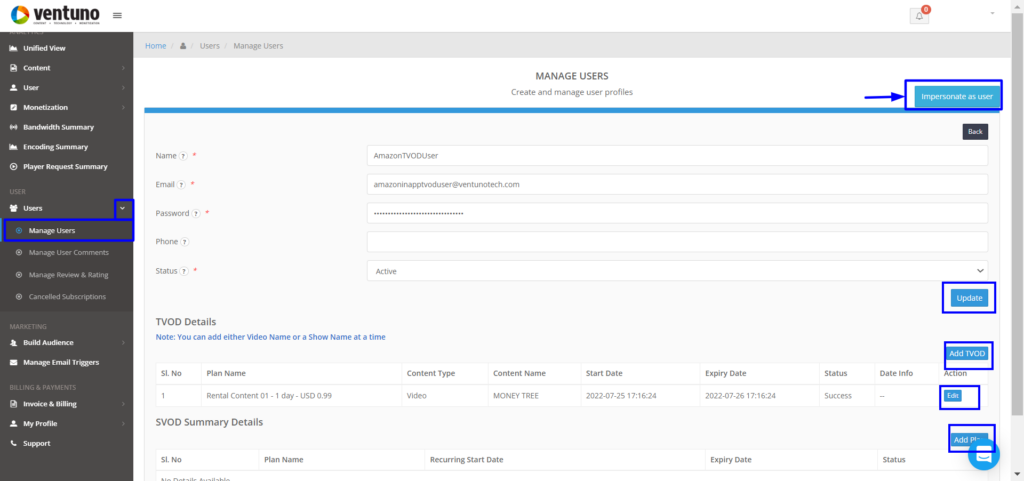
Task: Click the Update button
Action: point(969,298)
